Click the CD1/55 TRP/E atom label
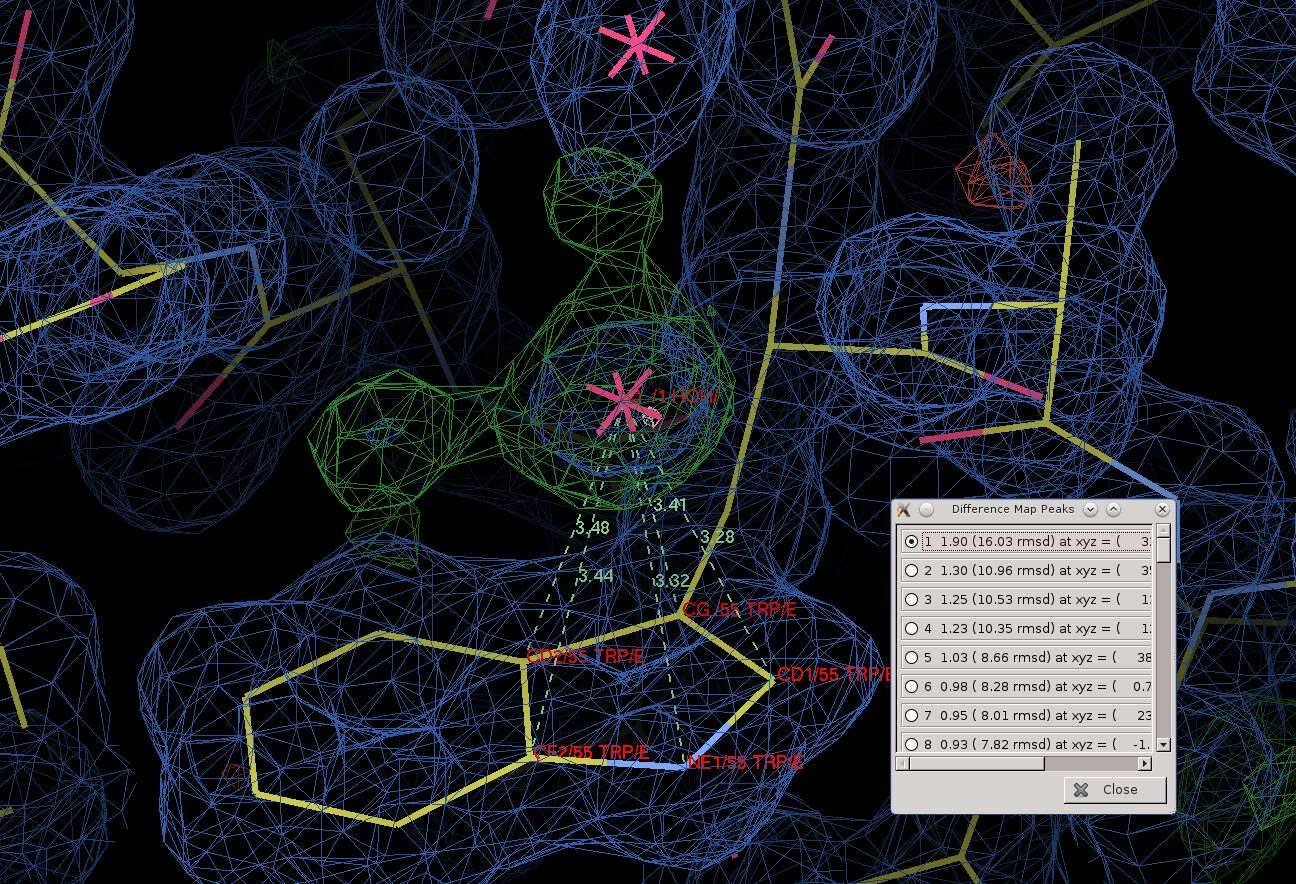This screenshot has height=884, width=1296. click(832, 675)
